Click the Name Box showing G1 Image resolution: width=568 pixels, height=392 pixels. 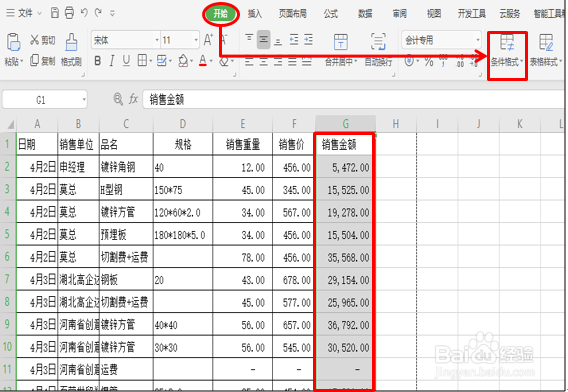tap(41, 100)
